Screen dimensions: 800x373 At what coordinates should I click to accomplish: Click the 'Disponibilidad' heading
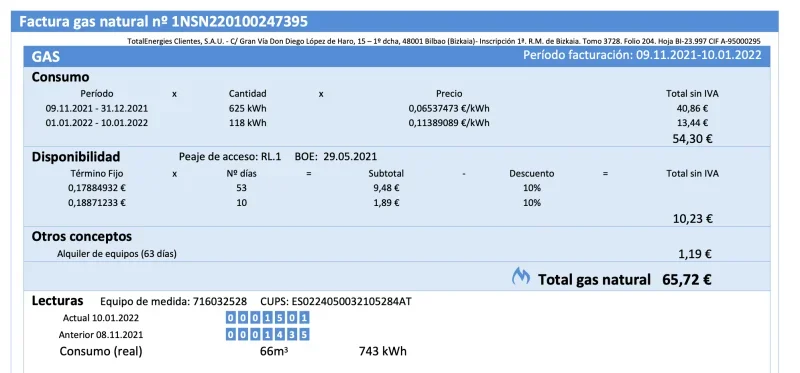tap(76, 157)
